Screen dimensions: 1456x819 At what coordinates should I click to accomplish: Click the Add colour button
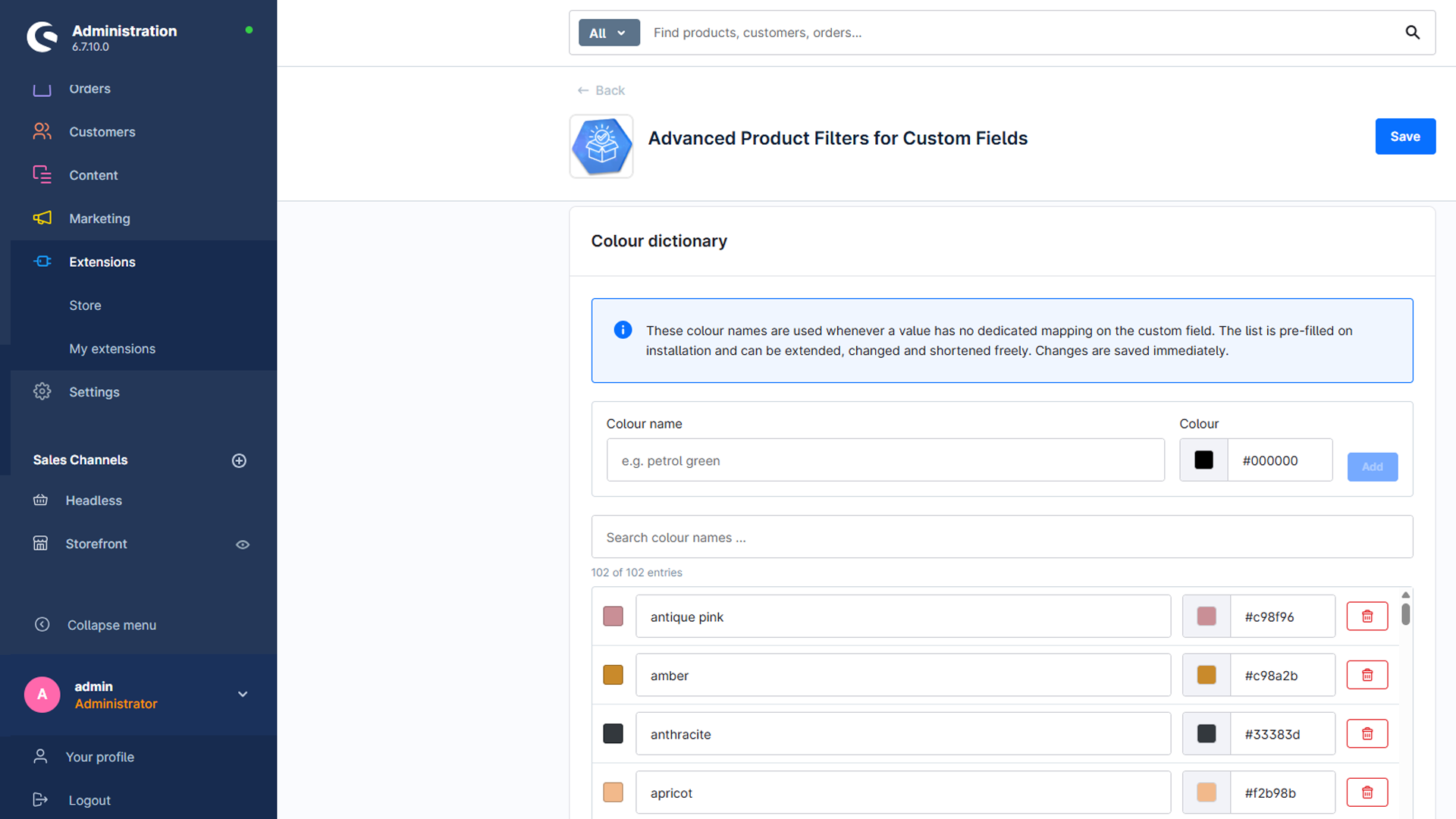pos(1372,466)
